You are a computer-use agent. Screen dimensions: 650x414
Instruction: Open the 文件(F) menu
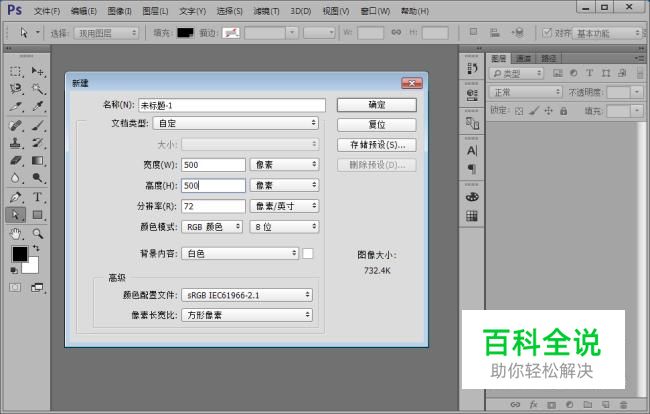tap(47, 11)
